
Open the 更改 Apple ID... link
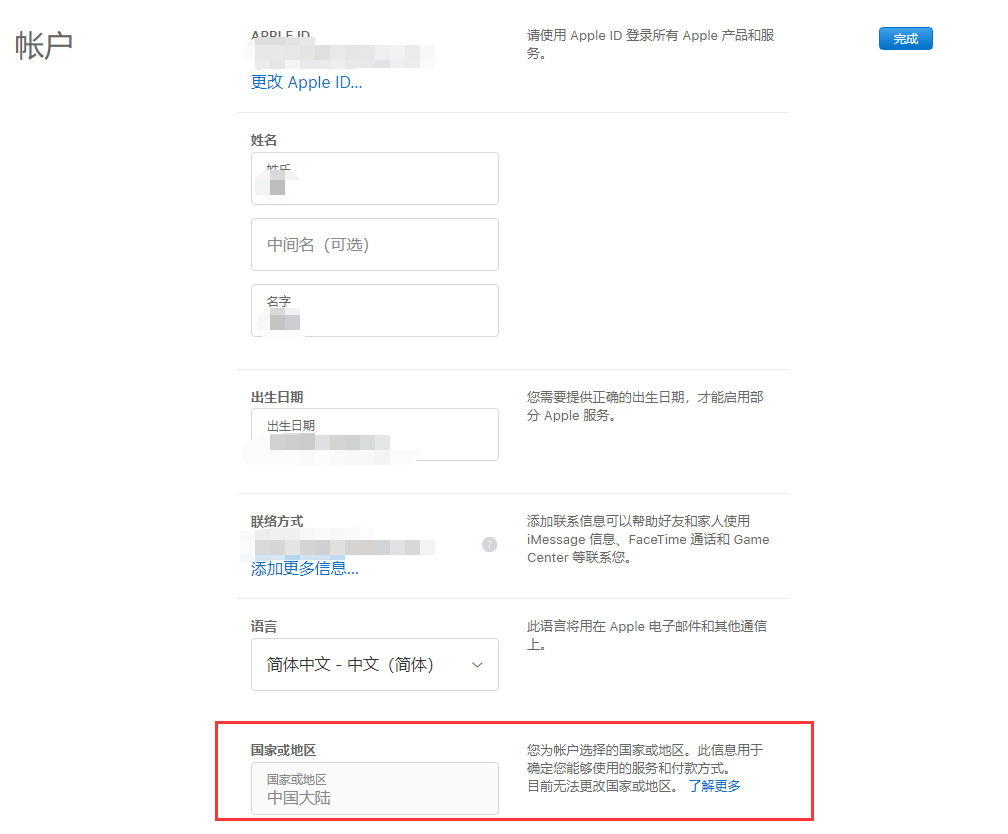306,82
